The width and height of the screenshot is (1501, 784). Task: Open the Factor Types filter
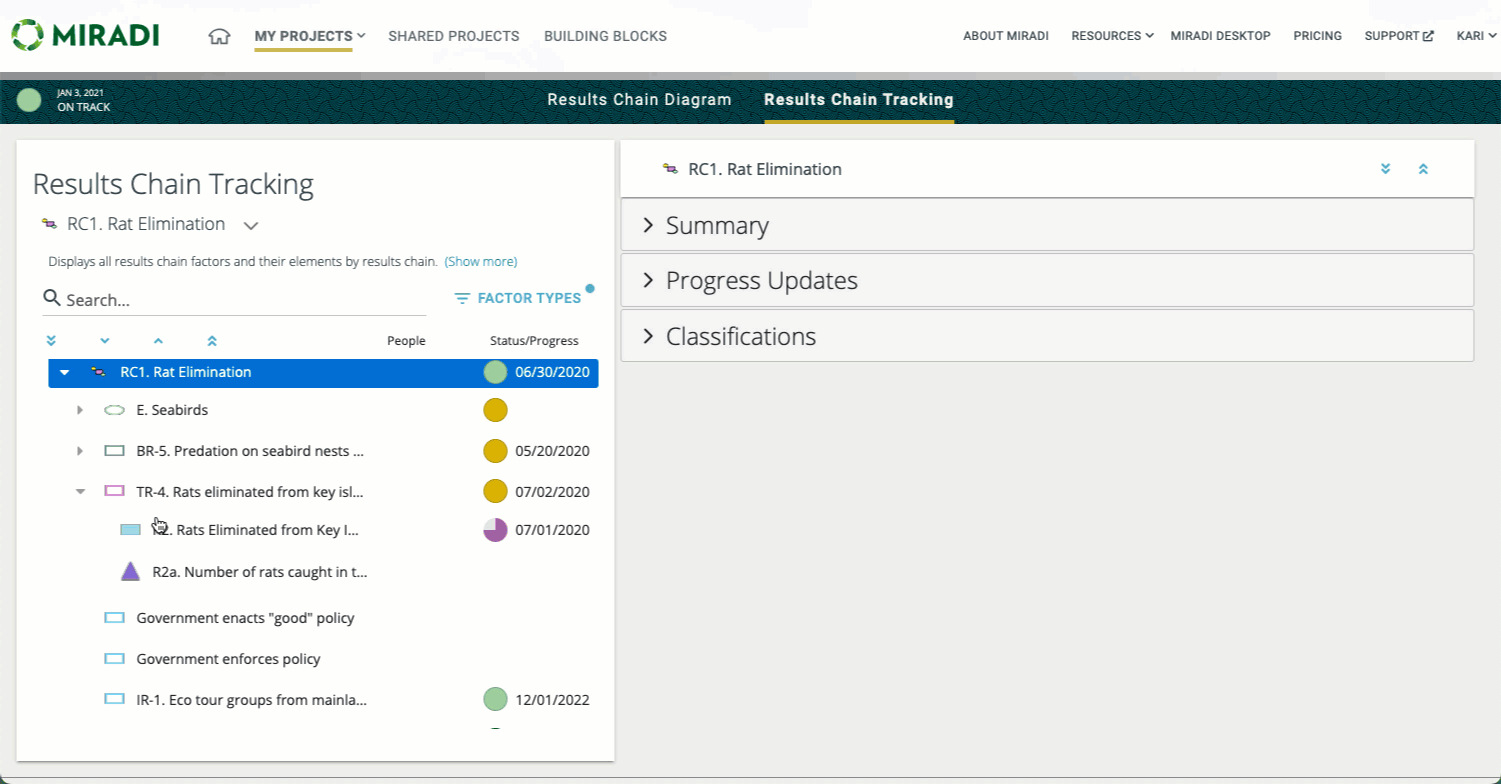[x=517, y=298]
